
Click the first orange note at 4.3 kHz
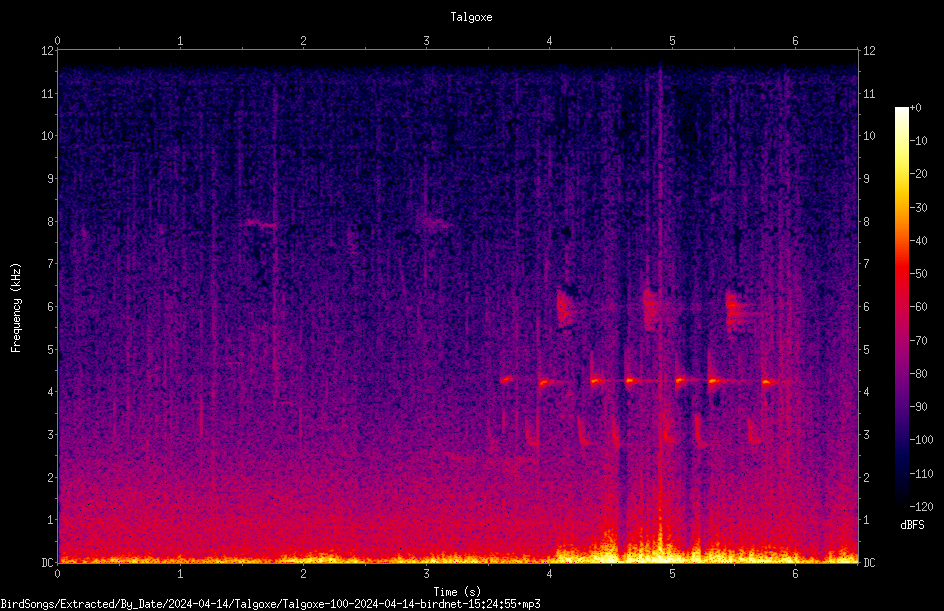click(x=507, y=379)
